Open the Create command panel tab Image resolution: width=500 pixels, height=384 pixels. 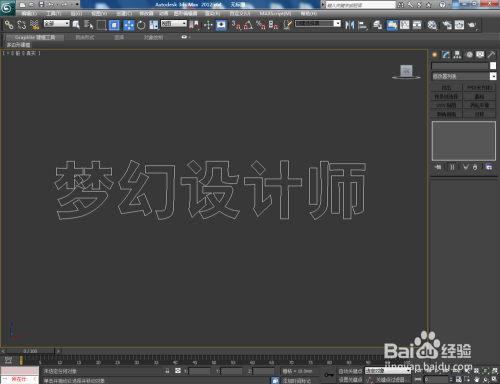(435, 55)
